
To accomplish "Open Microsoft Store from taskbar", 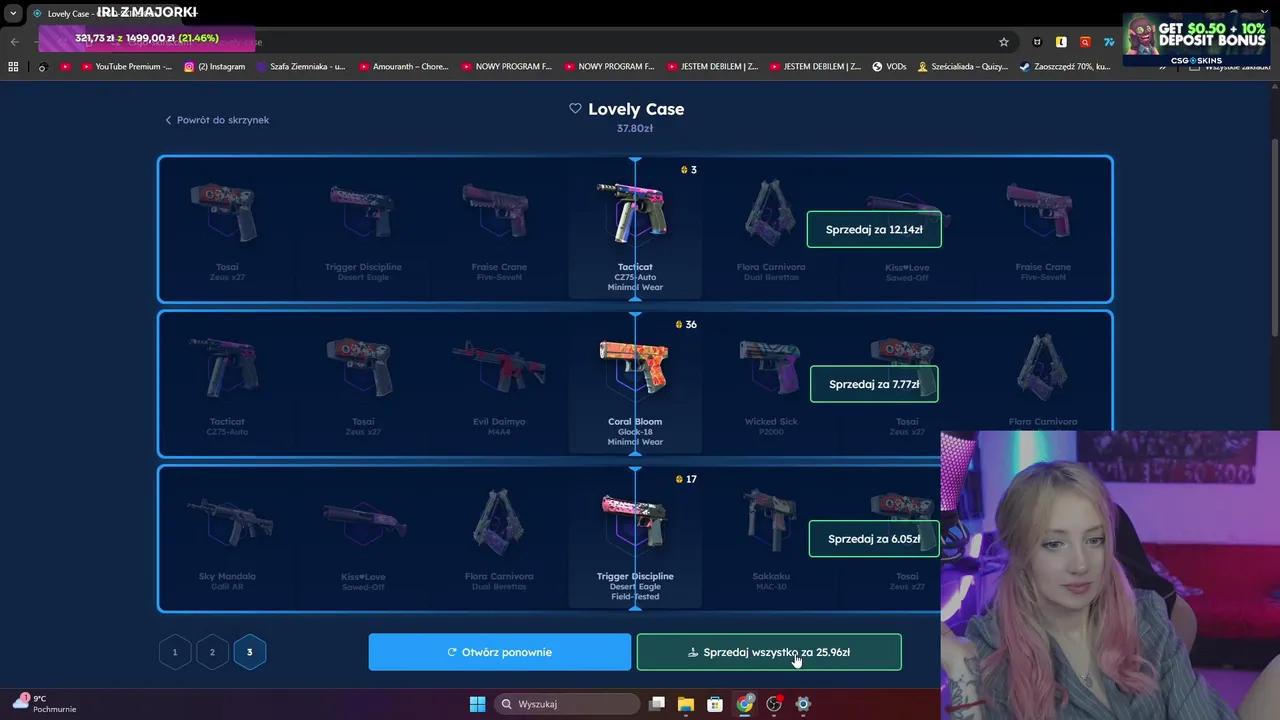I will click(715, 704).
